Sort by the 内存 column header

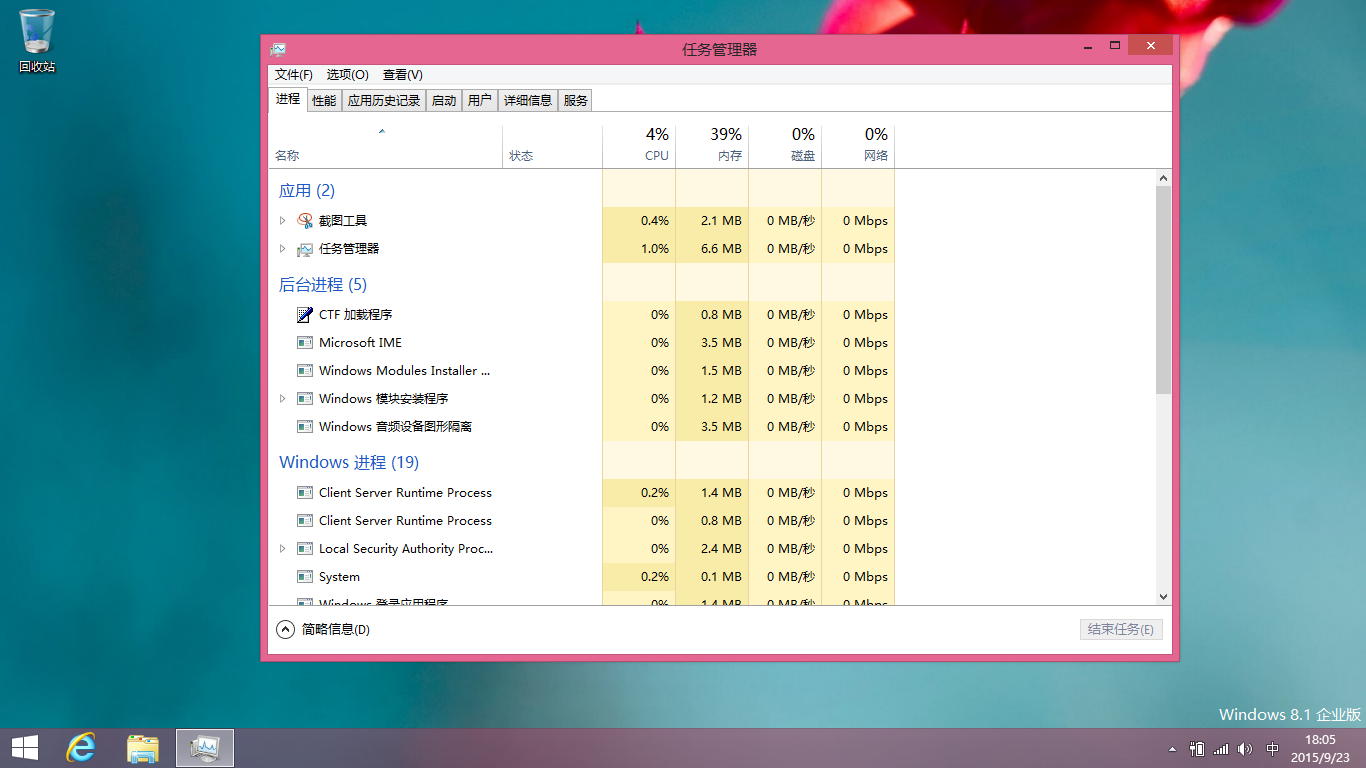pos(712,146)
